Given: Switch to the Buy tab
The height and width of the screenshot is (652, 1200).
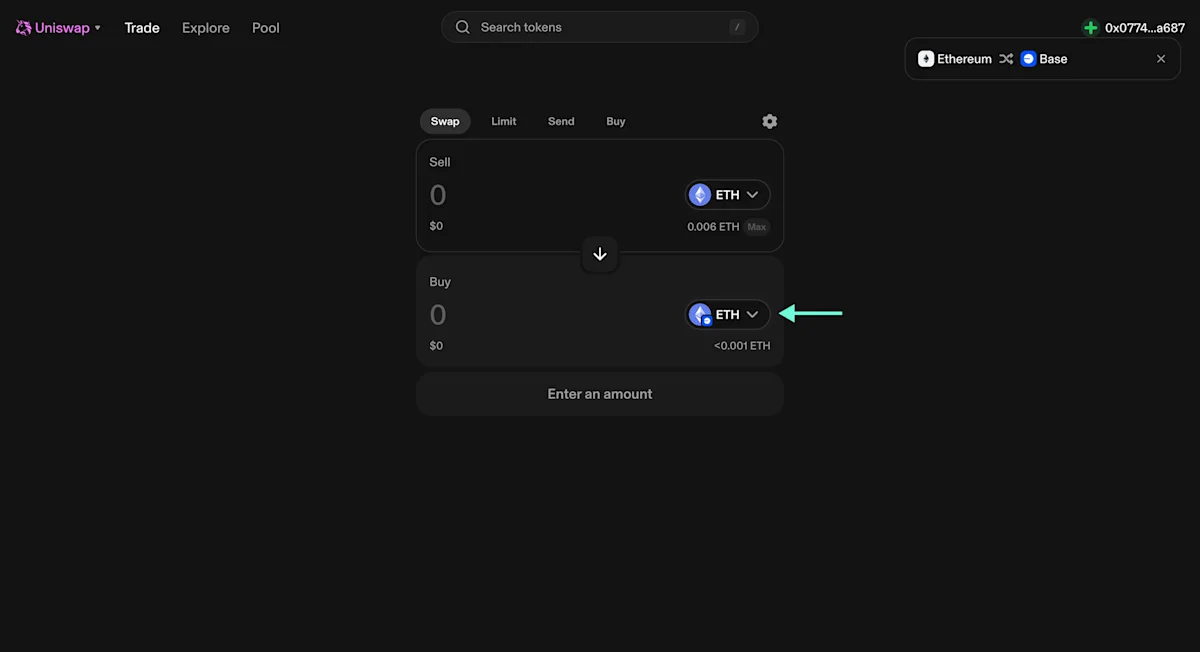Looking at the screenshot, I should point(616,121).
